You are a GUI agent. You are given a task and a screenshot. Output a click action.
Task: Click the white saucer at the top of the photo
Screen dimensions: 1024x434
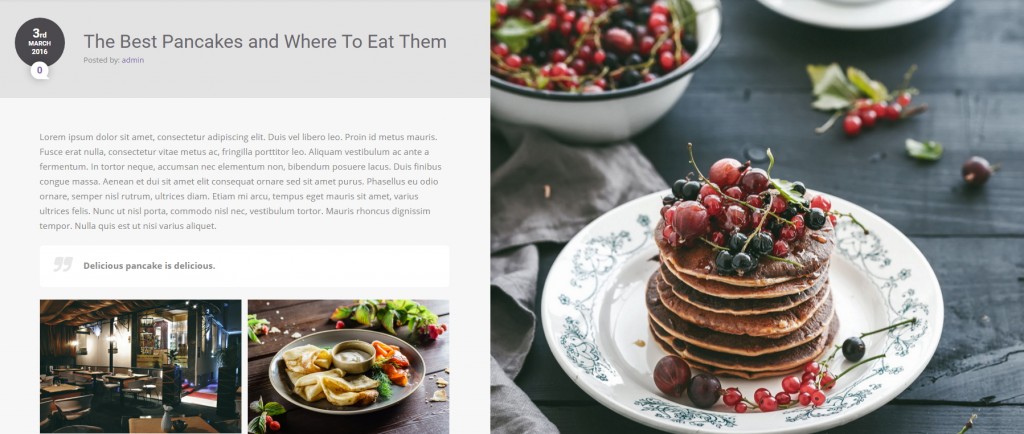click(x=856, y=12)
